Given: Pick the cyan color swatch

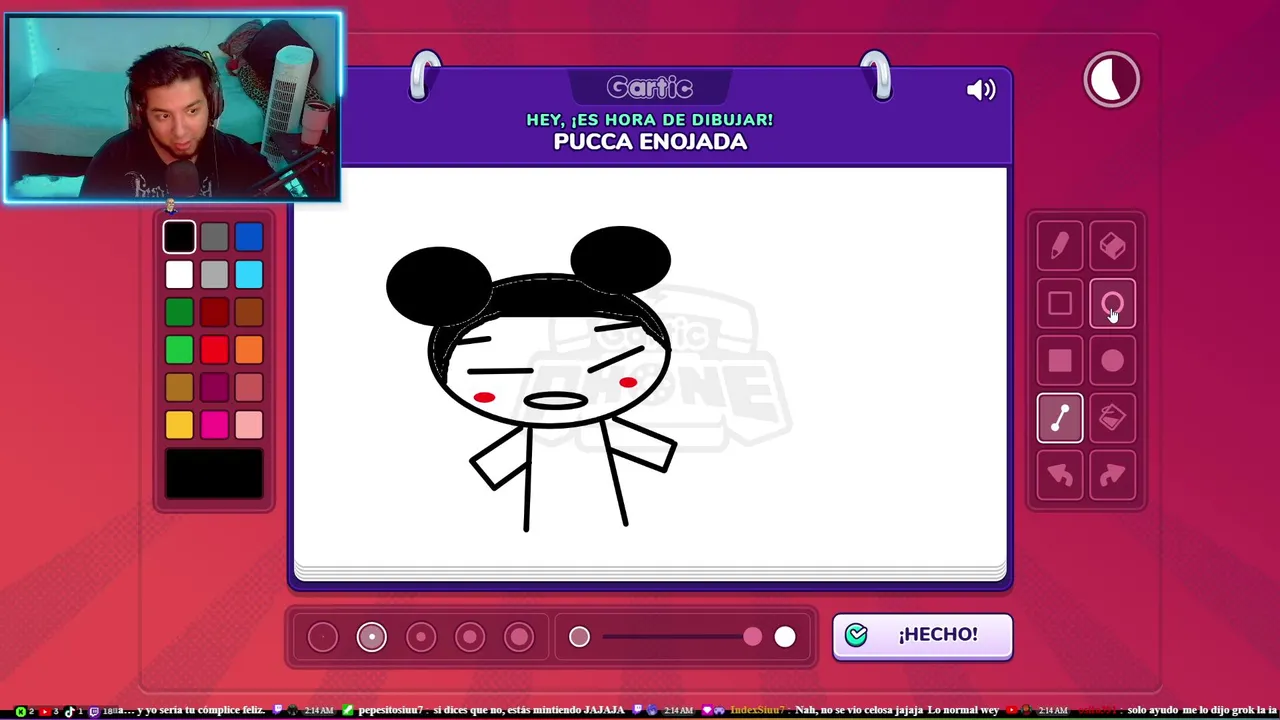Looking at the screenshot, I should pos(249,274).
